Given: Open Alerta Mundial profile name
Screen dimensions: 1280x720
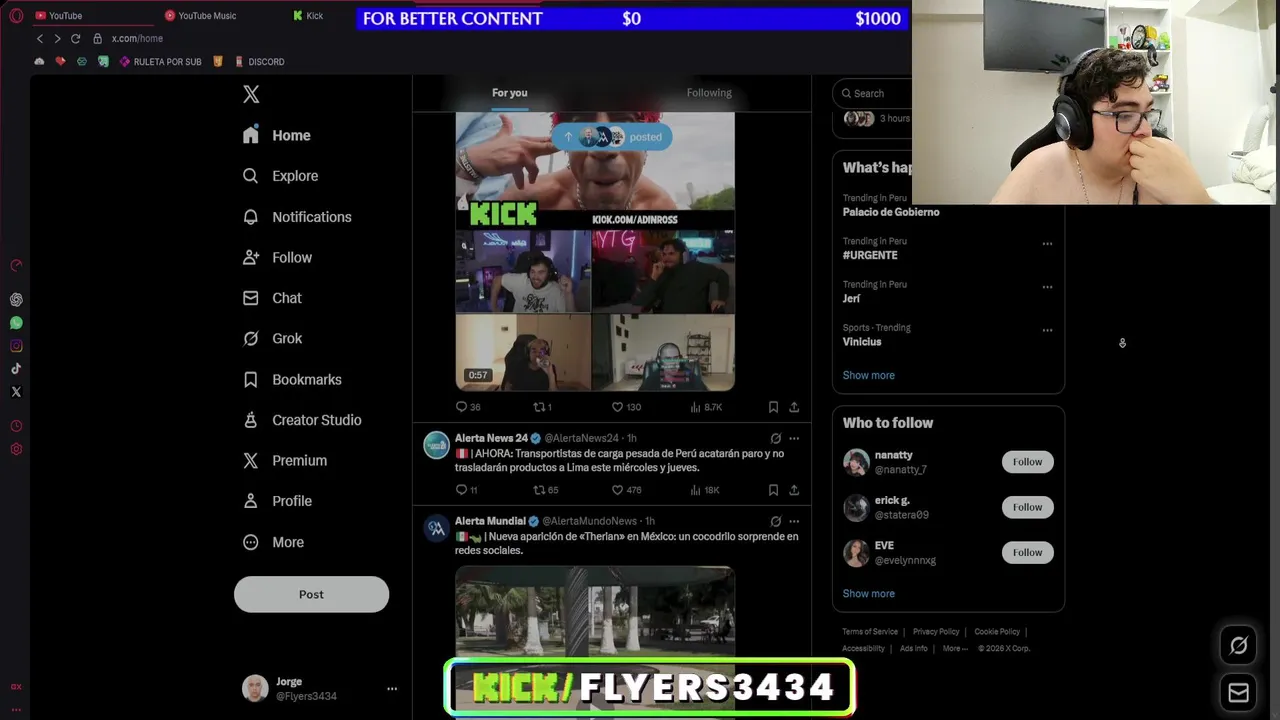Looking at the screenshot, I should pos(490,521).
